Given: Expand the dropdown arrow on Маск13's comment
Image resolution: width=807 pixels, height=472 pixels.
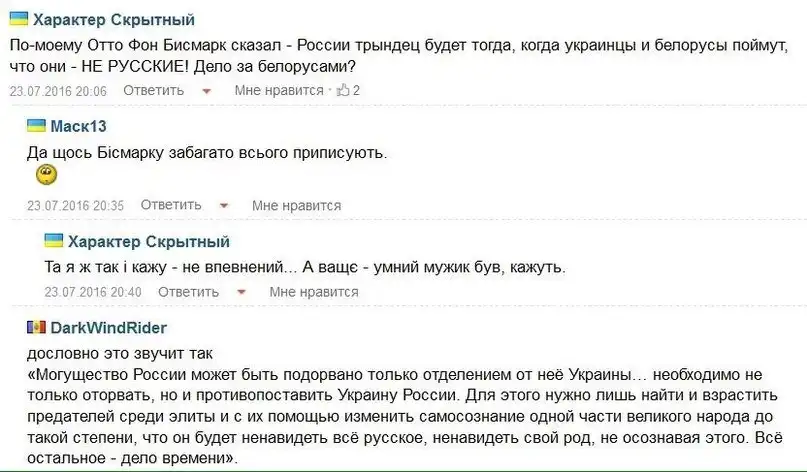Looking at the screenshot, I should click(x=224, y=206).
